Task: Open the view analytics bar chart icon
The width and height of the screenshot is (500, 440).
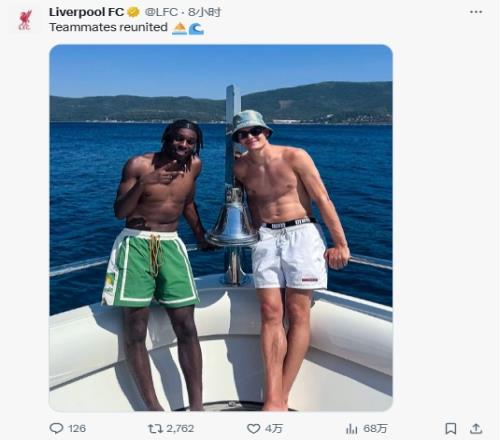Action: coord(352,429)
